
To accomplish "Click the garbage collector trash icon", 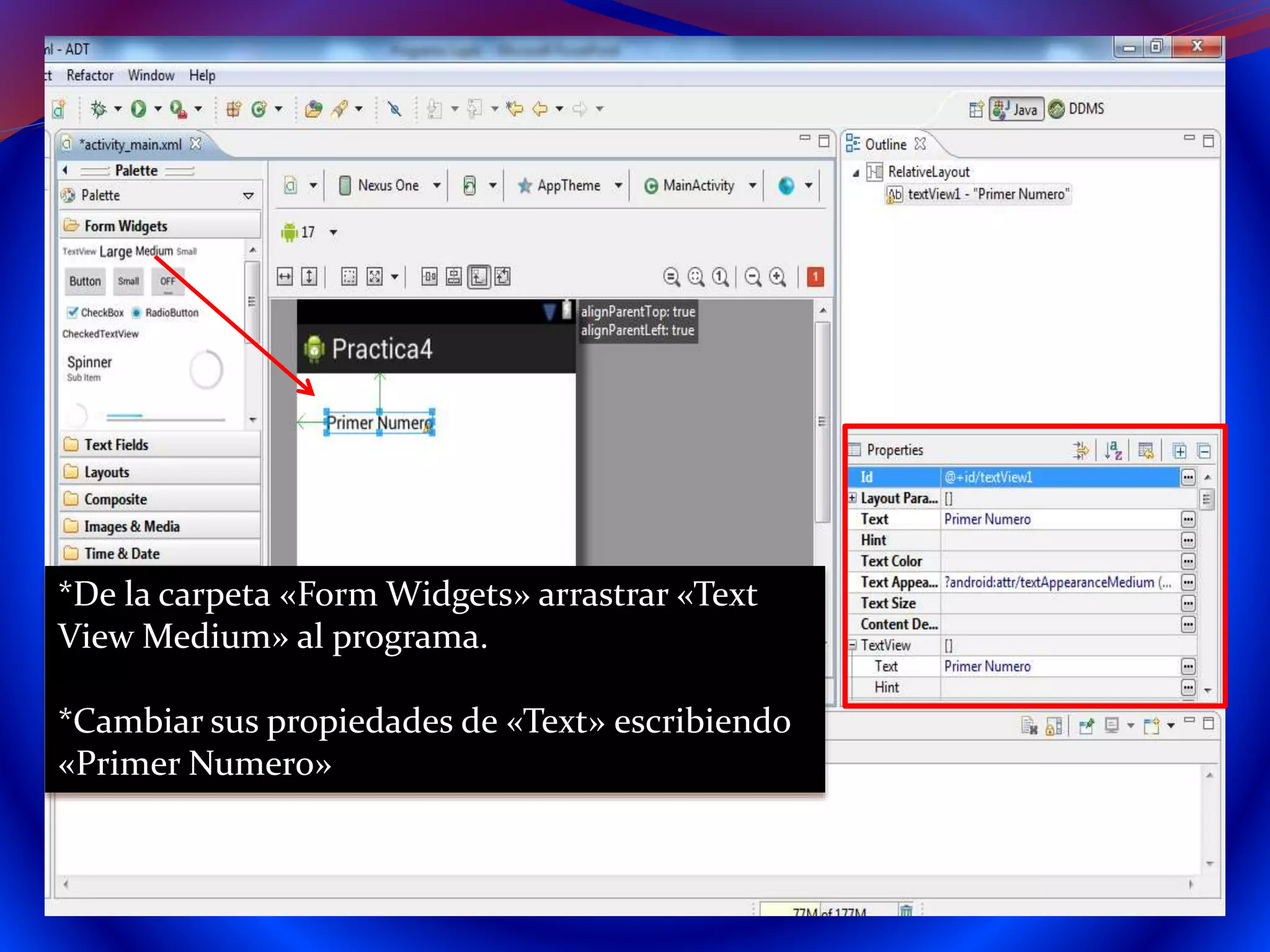I will click(x=906, y=910).
